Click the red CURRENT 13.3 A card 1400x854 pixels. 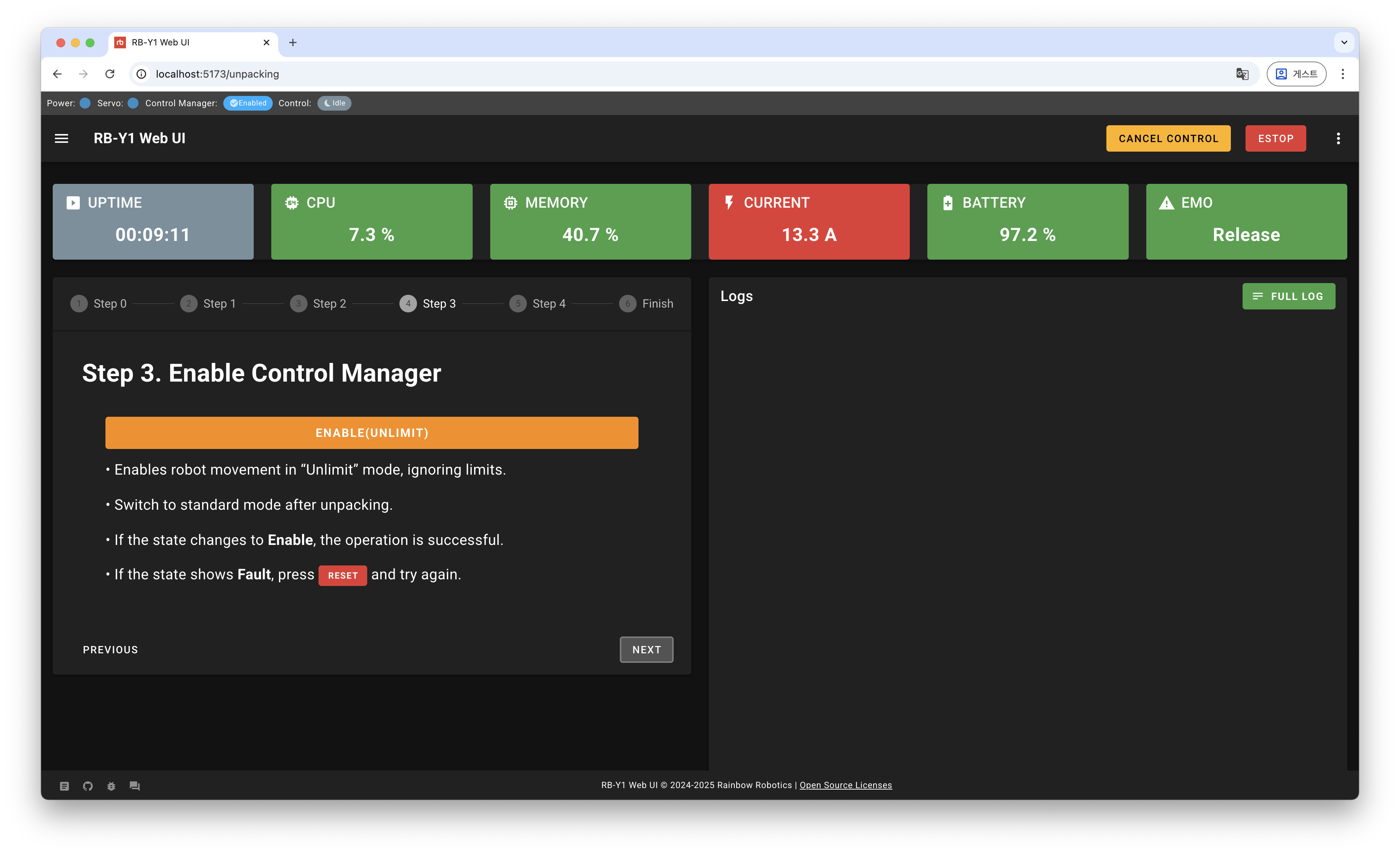click(x=808, y=222)
